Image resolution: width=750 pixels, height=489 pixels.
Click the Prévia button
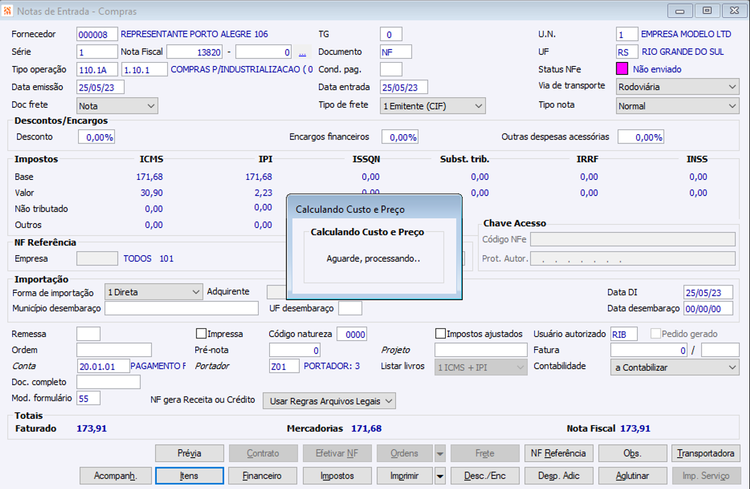tap(189, 453)
